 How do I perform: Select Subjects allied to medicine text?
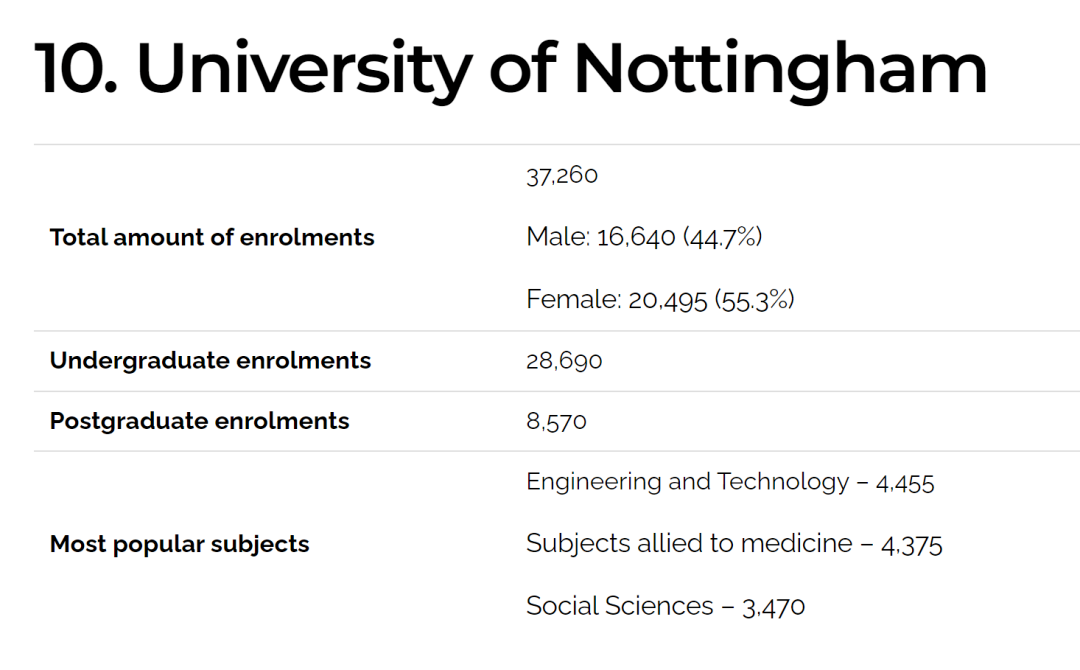tap(689, 544)
